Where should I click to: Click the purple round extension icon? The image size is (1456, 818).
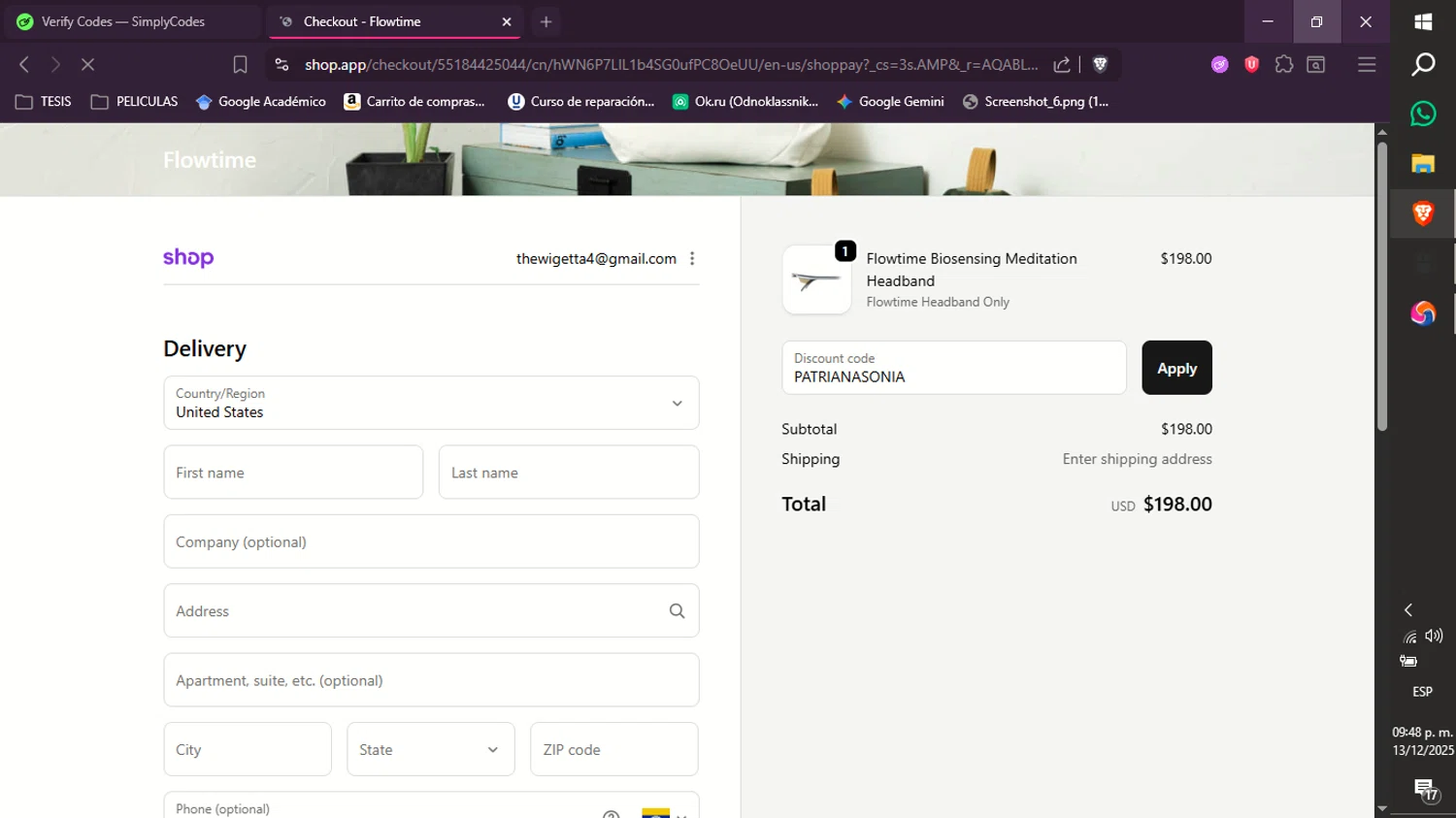(1220, 64)
